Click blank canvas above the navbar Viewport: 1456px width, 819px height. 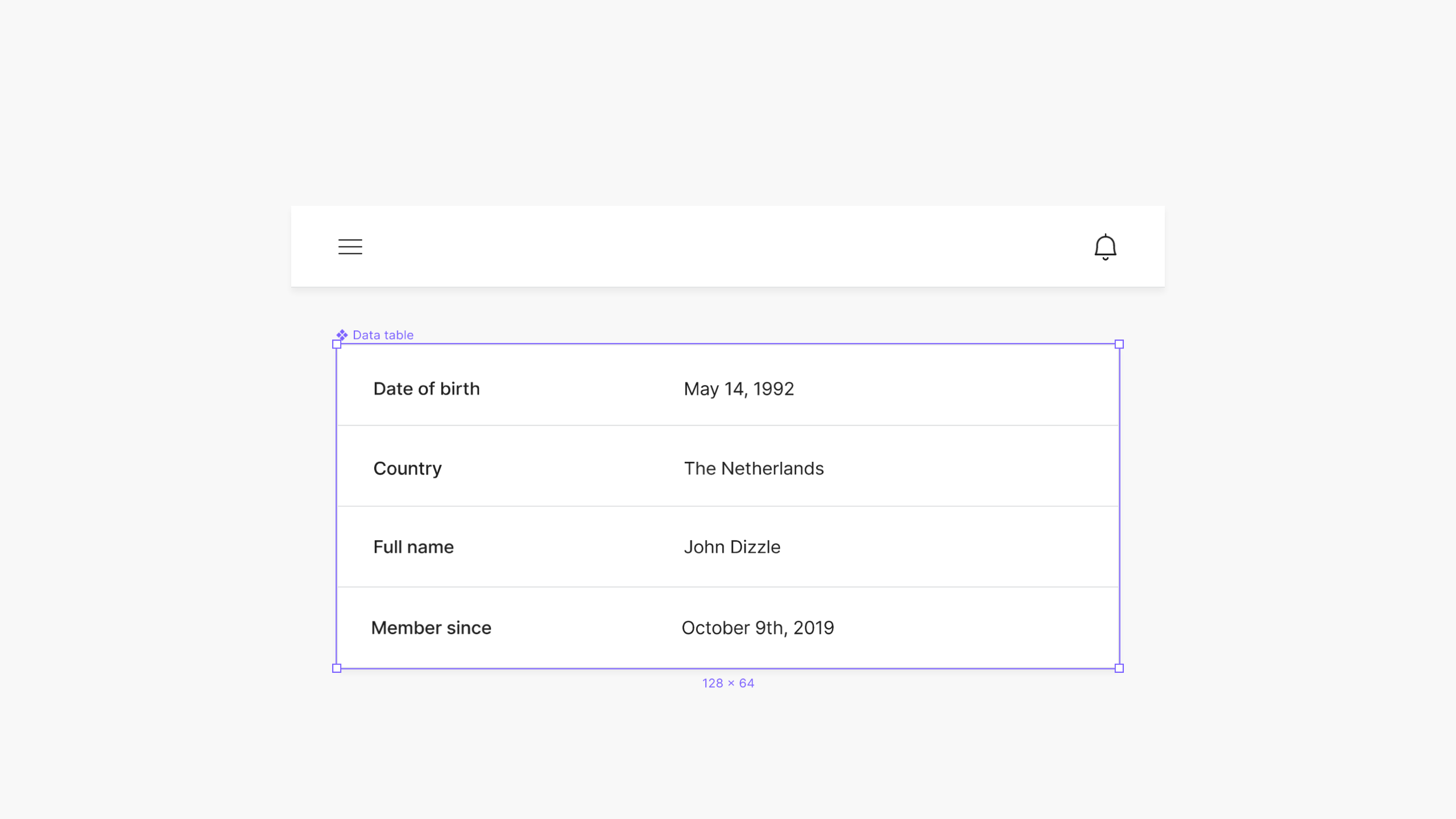[x=728, y=102]
